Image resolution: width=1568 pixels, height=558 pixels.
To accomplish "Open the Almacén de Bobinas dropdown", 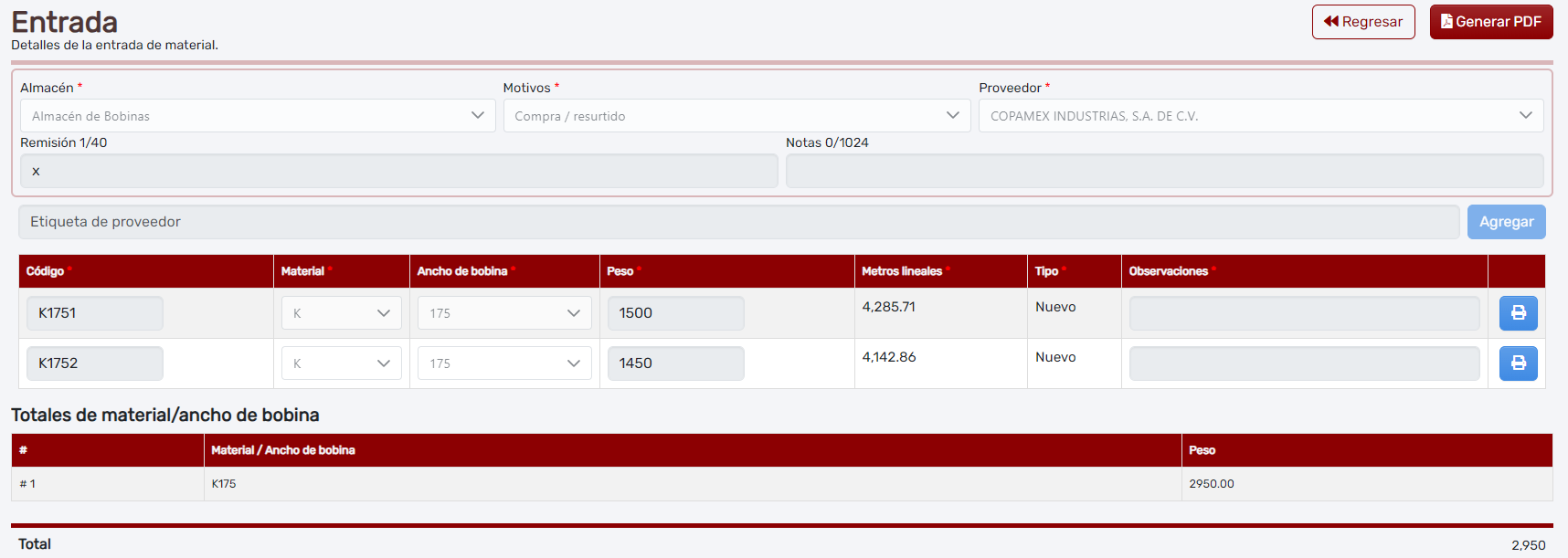I will [x=258, y=116].
